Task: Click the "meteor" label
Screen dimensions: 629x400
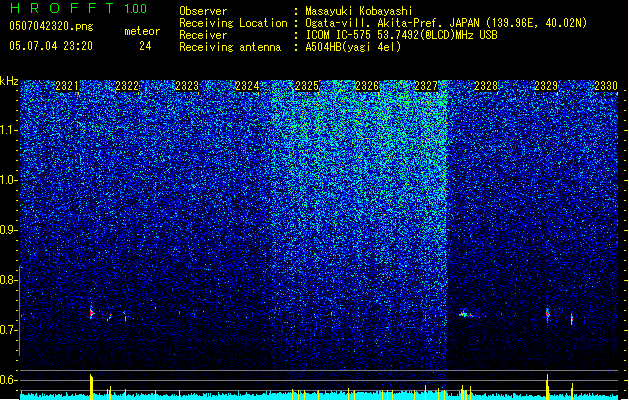Action: pos(142,31)
